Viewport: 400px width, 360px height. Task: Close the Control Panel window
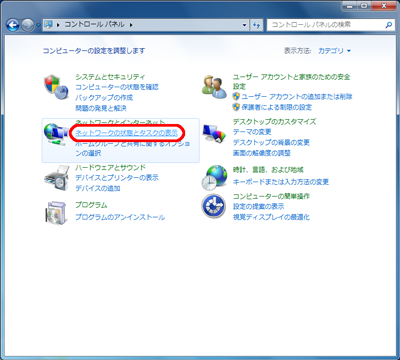[x=384, y=6]
